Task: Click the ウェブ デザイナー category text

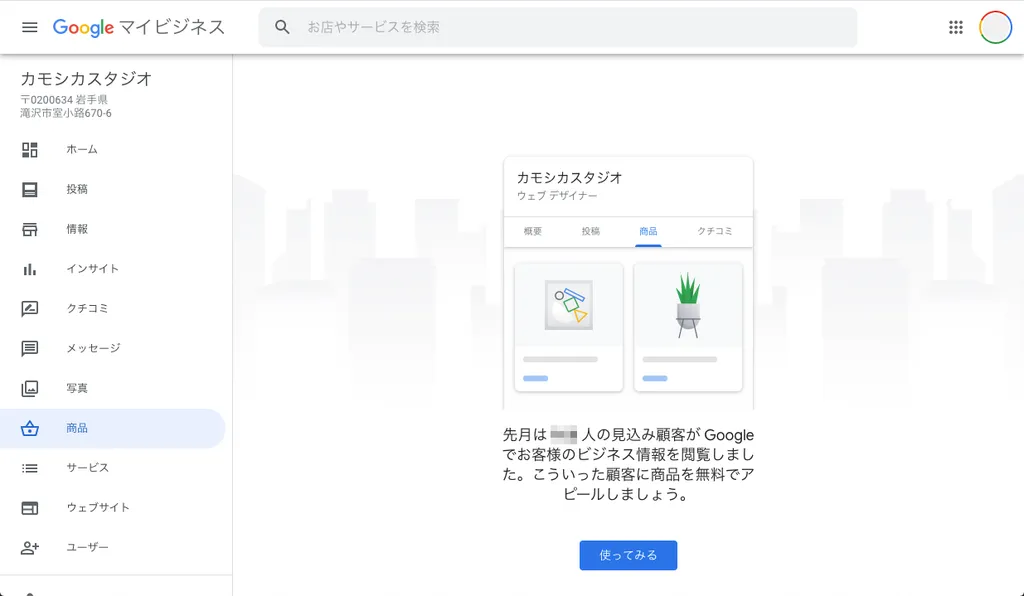Action: (557, 196)
